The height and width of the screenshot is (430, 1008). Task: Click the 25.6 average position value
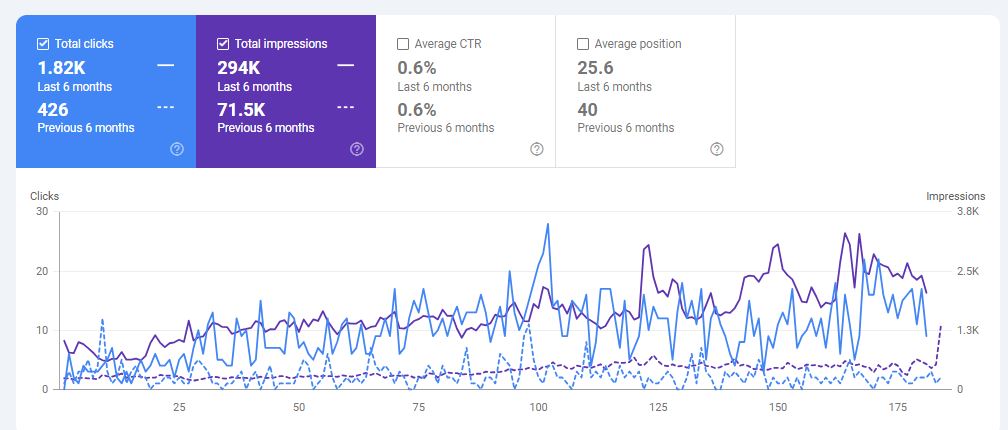pyautogui.click(x=596, y=68)
